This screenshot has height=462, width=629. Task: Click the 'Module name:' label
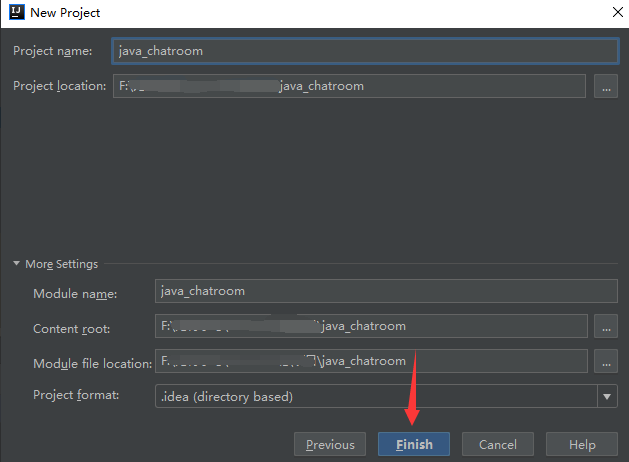pyautogui.click(x=75, y=294)
